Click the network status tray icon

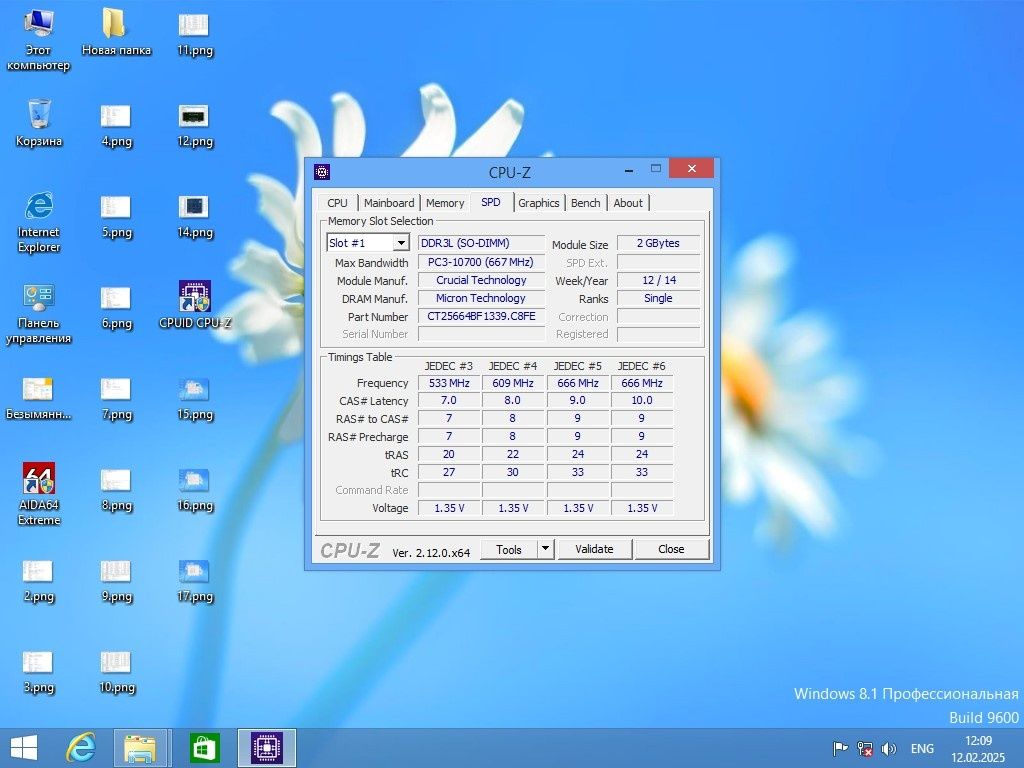[865, 748]
